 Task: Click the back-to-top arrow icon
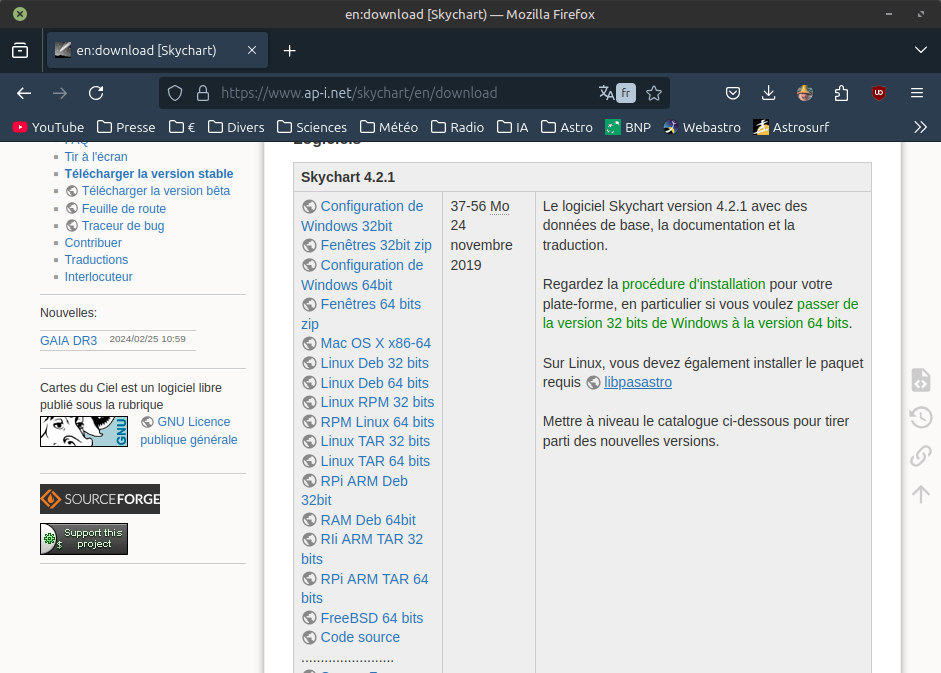click(920, 494)
